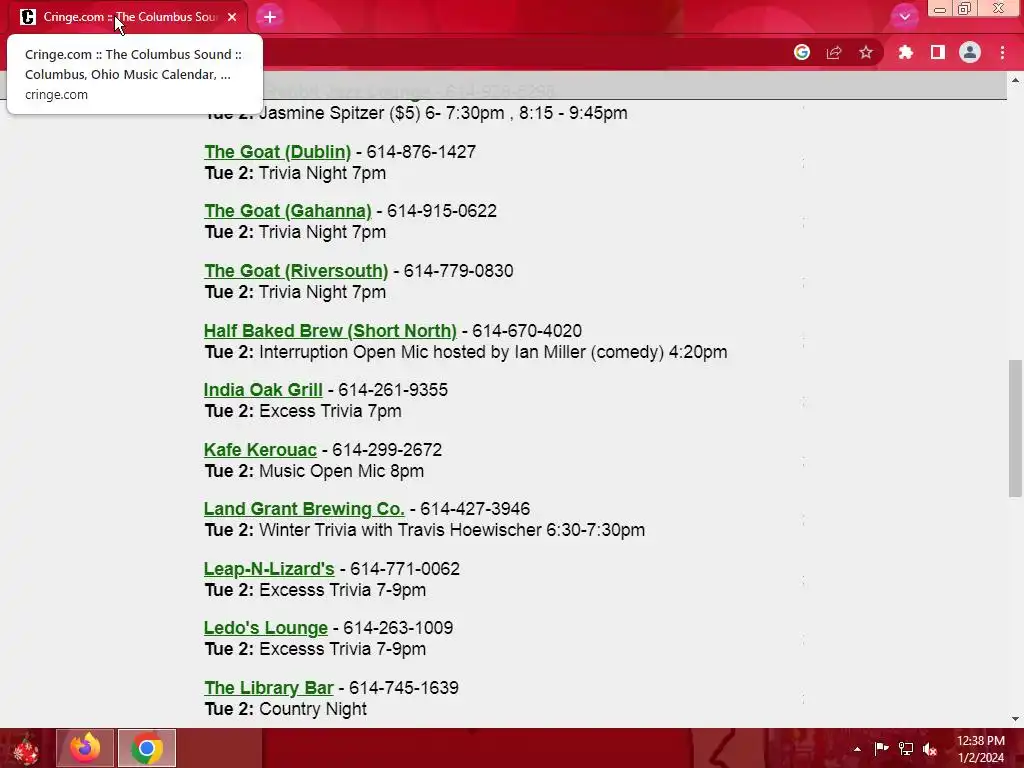Open The Goat (Gahanna) link

[x=287, y=211]
